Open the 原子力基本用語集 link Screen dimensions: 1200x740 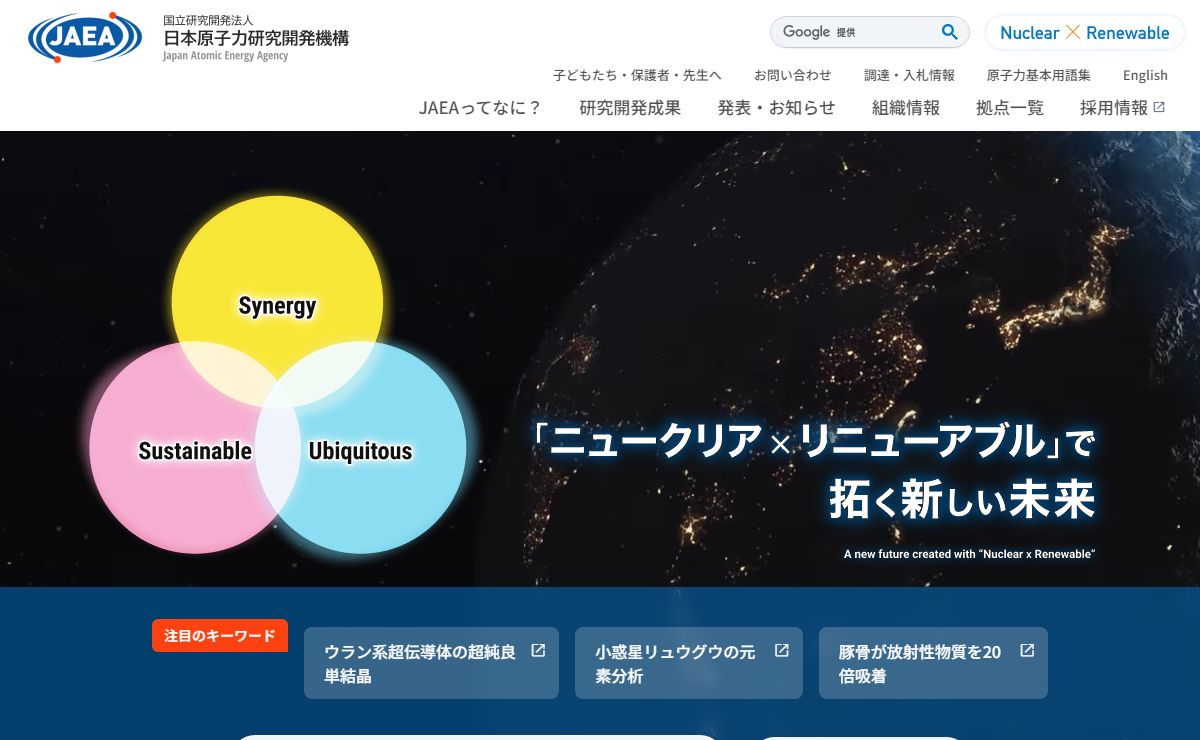1039,75
